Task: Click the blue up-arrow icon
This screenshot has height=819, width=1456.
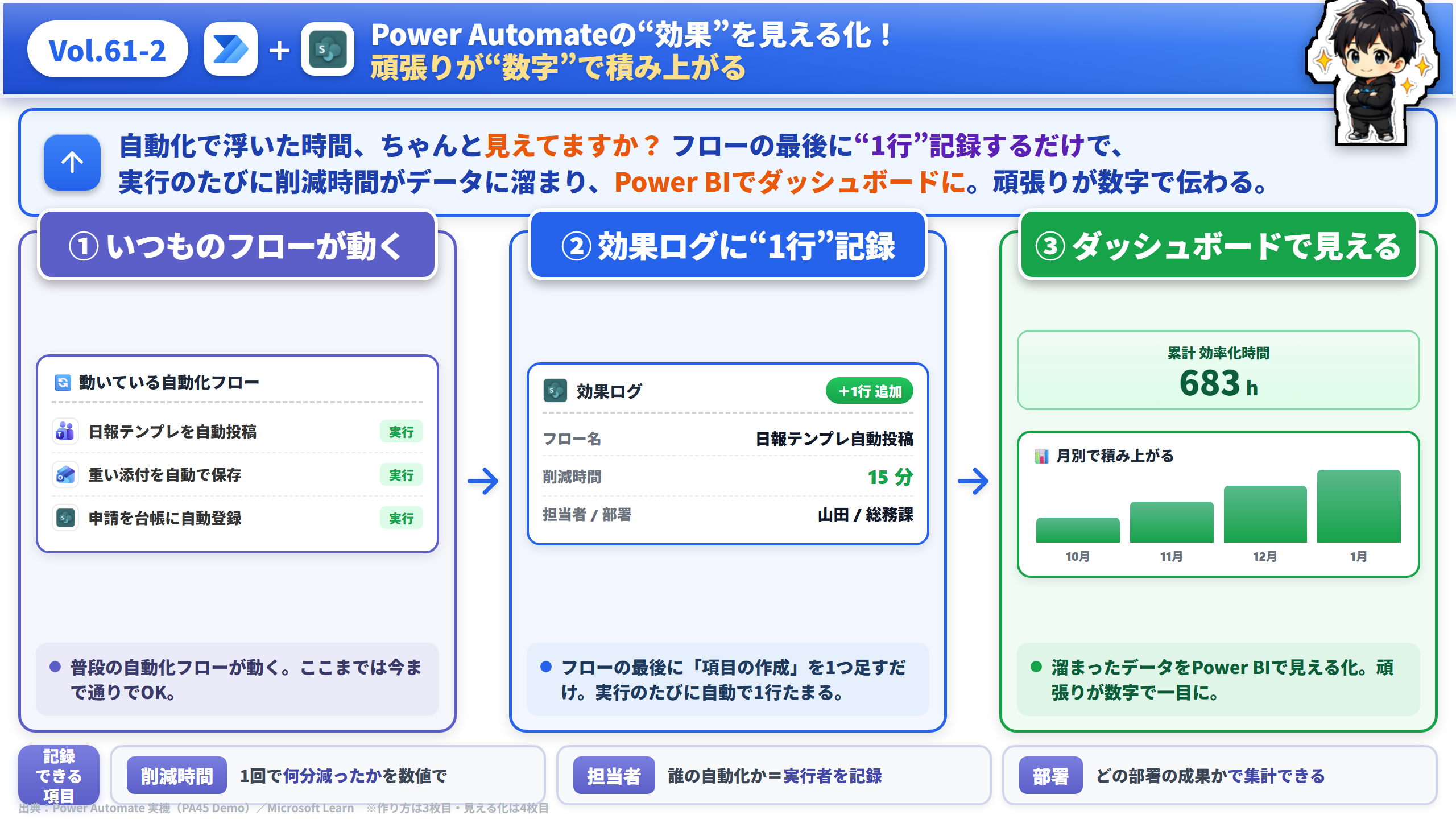Action: pos(72,162)
